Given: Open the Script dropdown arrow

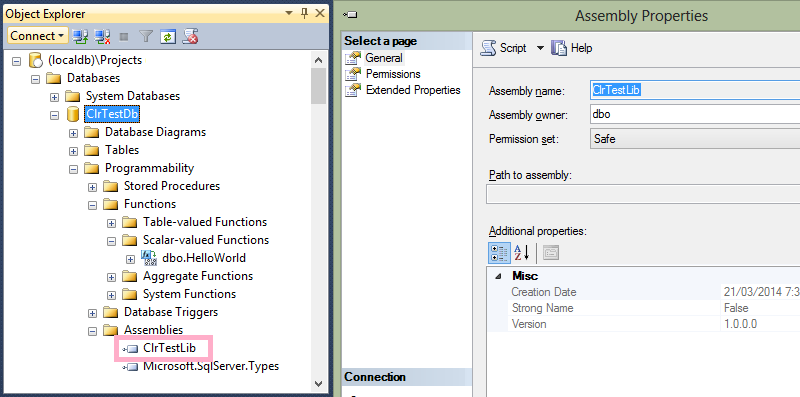Looking at the screenshot, I should pos(540,48).
